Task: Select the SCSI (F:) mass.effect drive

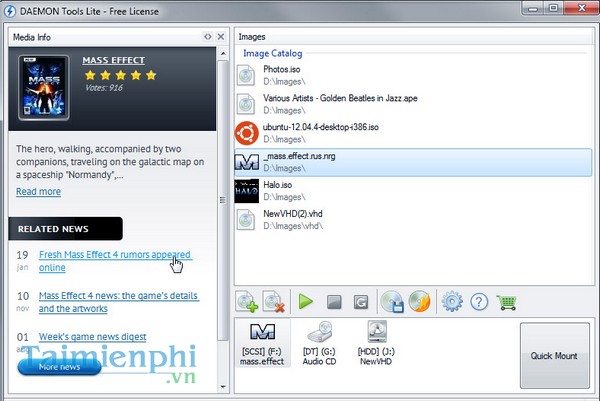Action: (x=262, y=343)
